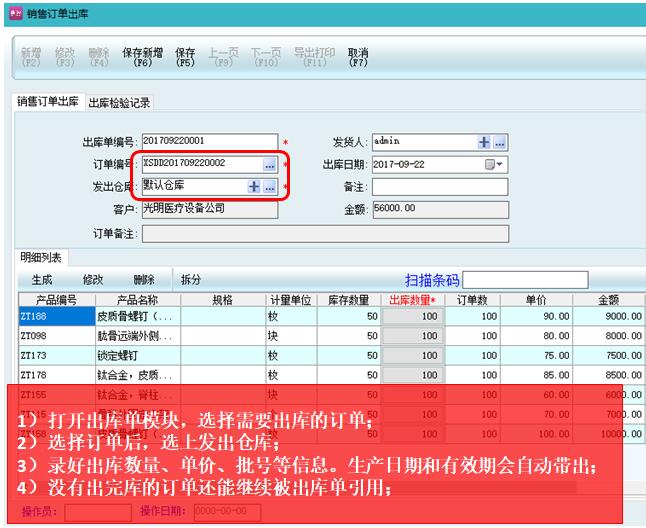Click the 出库数量 cell for ZT188
Screen dimensions: 646x528
(x=412, y=317)
